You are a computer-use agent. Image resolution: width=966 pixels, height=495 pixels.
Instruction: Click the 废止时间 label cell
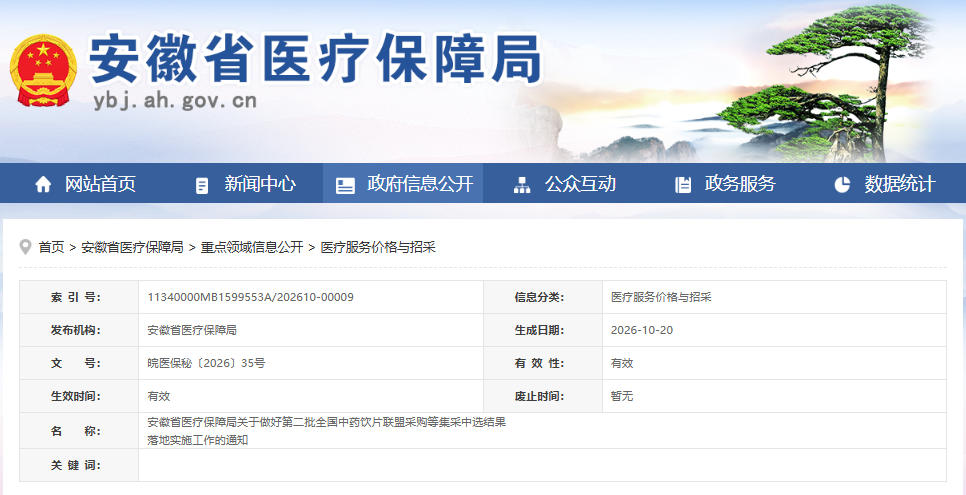click(x=543, y=396)
